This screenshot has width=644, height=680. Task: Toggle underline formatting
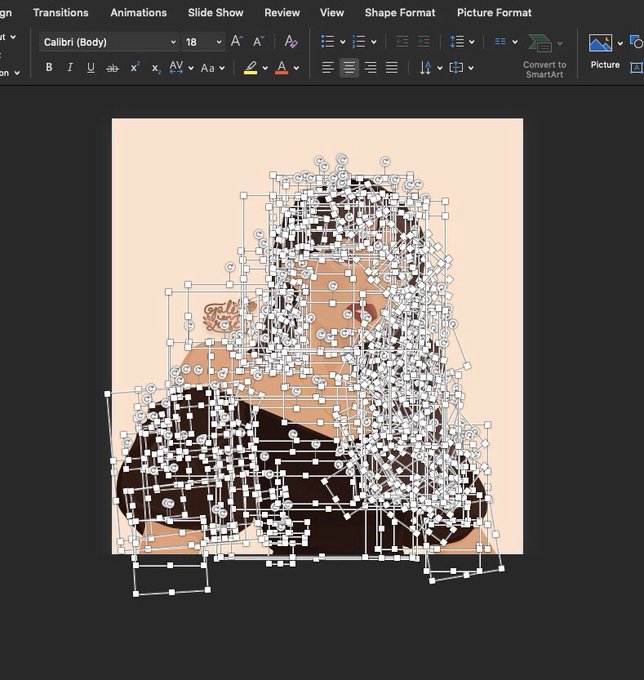coord(91,68)
